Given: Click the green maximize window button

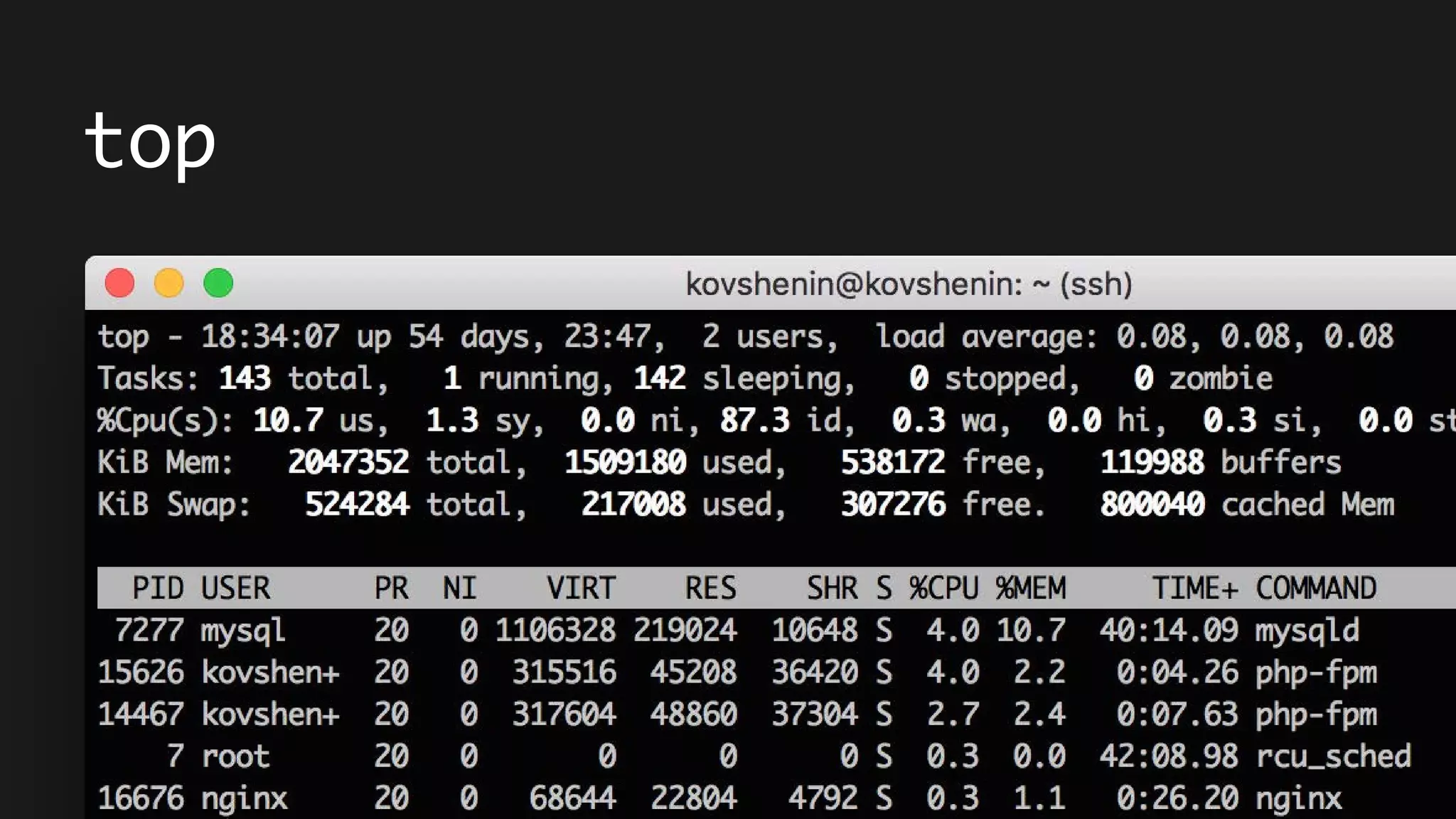Looking at the screenshot, I should [x=218, y=283].
